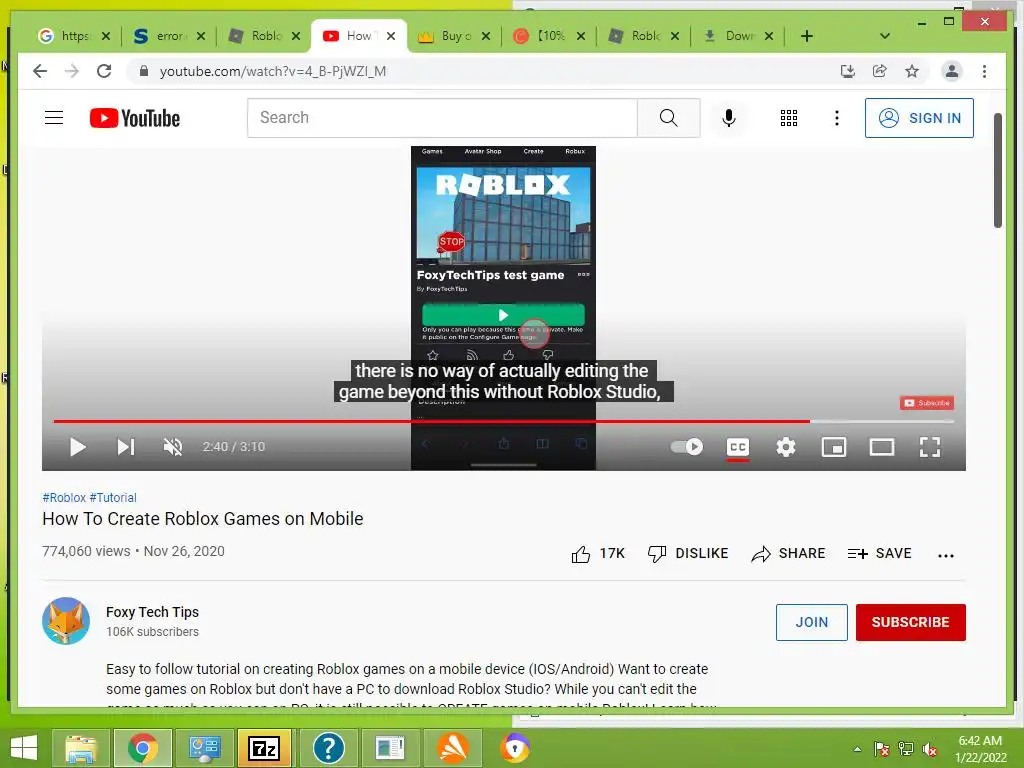Bookmark this page with star

(x=912, y=71)
